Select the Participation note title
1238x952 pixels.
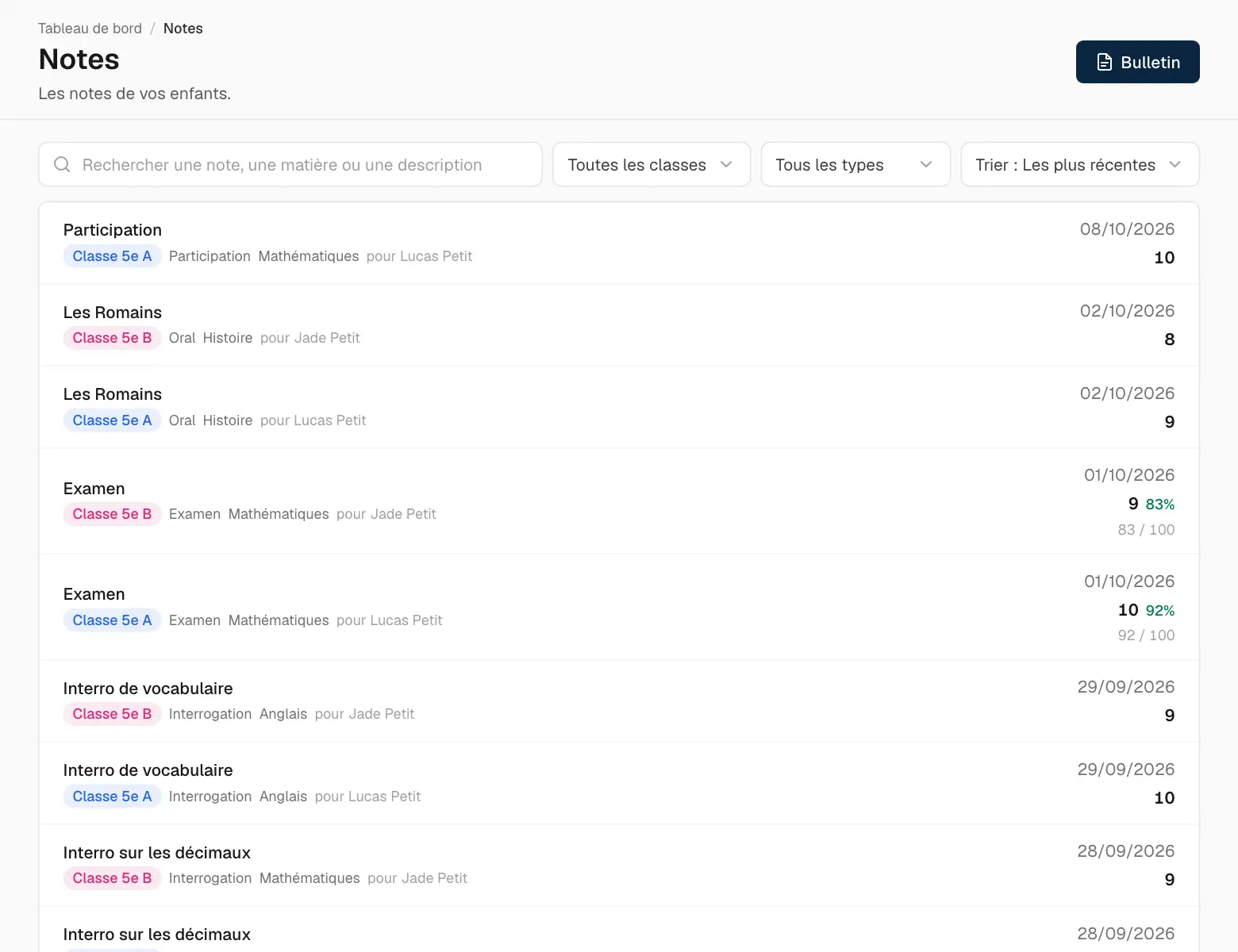pos(113,230)
